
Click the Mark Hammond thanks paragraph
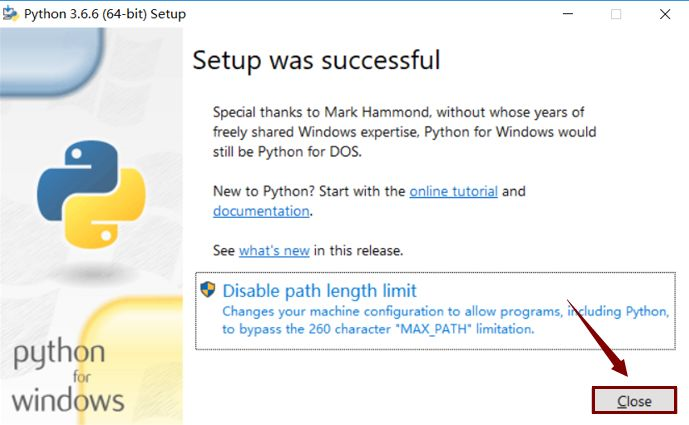(404, 132)
